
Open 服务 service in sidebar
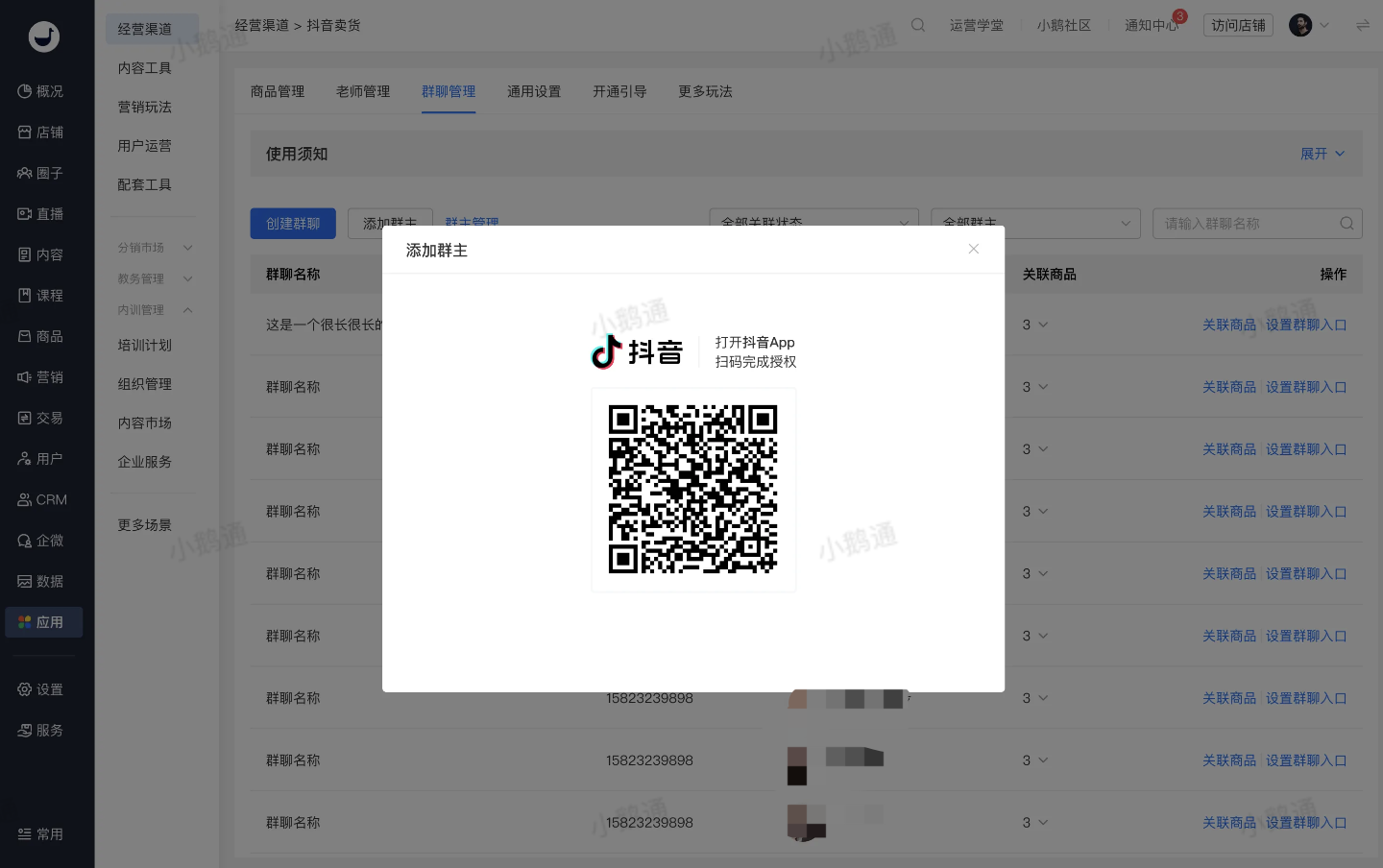point(40,730)
